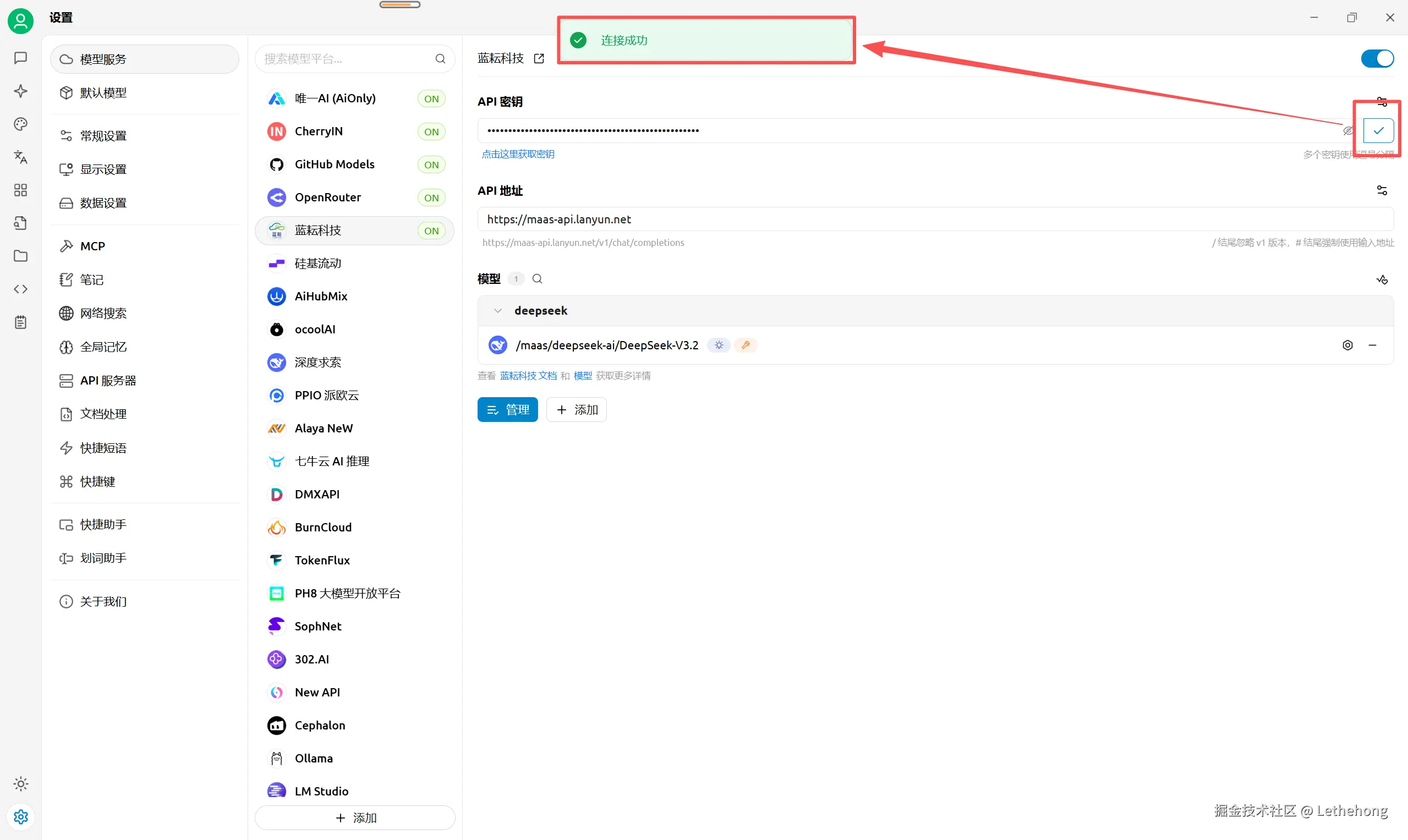Open 蓝耘科技 external website link icon
The image size is (1408, 840).
pyautogui.click(x=539, y=58)
